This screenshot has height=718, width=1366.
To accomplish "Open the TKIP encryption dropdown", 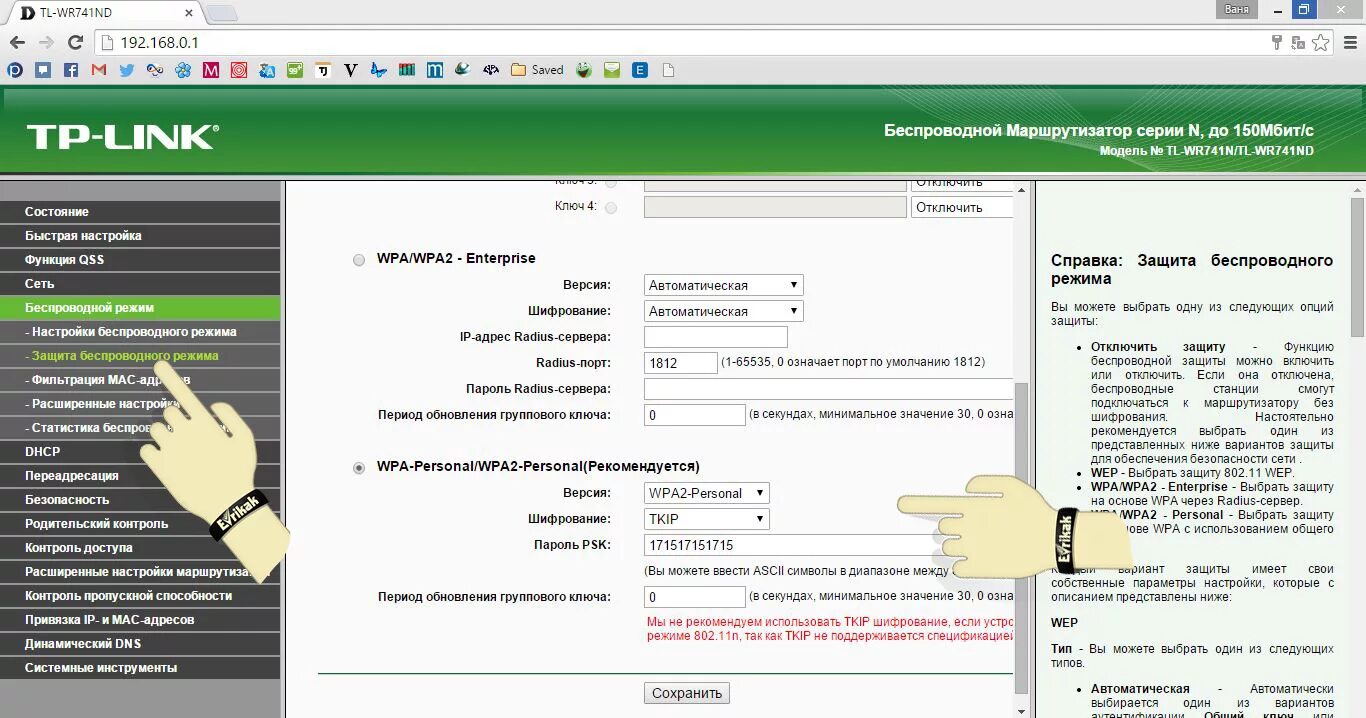I will (707, 519).
